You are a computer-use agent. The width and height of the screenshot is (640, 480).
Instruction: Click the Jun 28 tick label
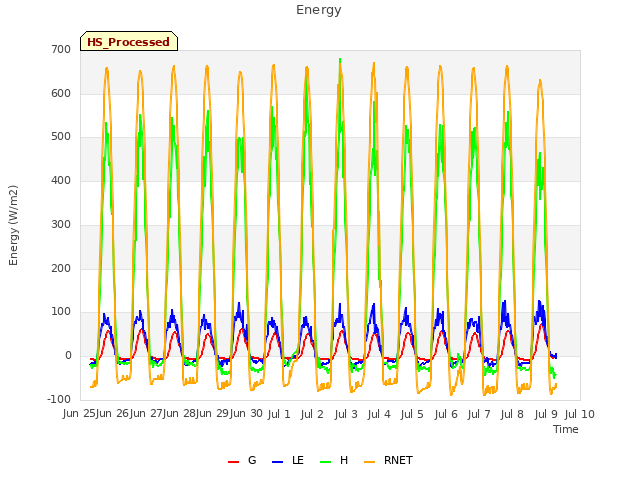tap(178, 414)
